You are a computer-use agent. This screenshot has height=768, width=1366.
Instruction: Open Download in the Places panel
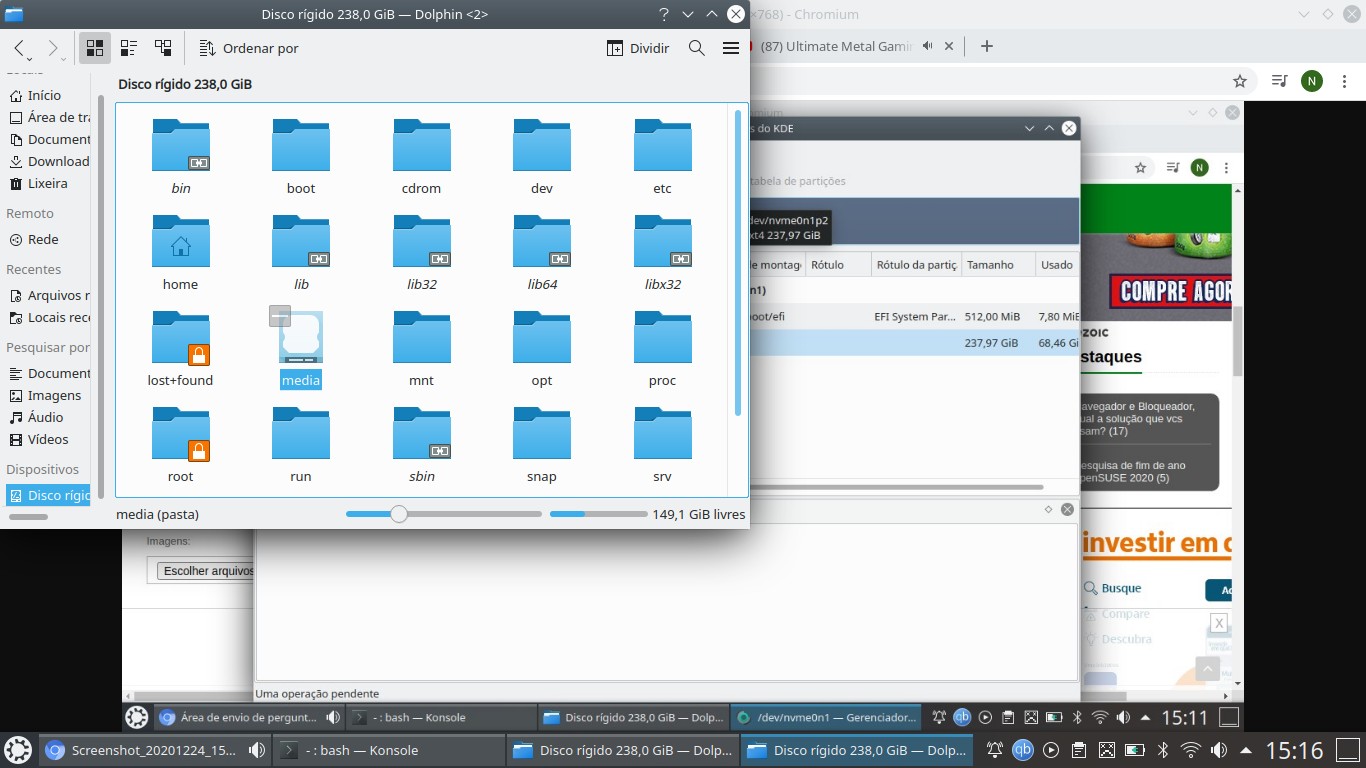(47, 161)
